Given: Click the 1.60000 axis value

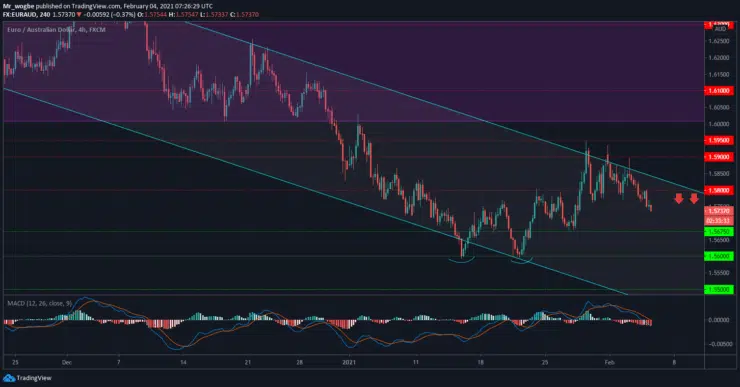Looking at the screenshot, I should (718, 124).
